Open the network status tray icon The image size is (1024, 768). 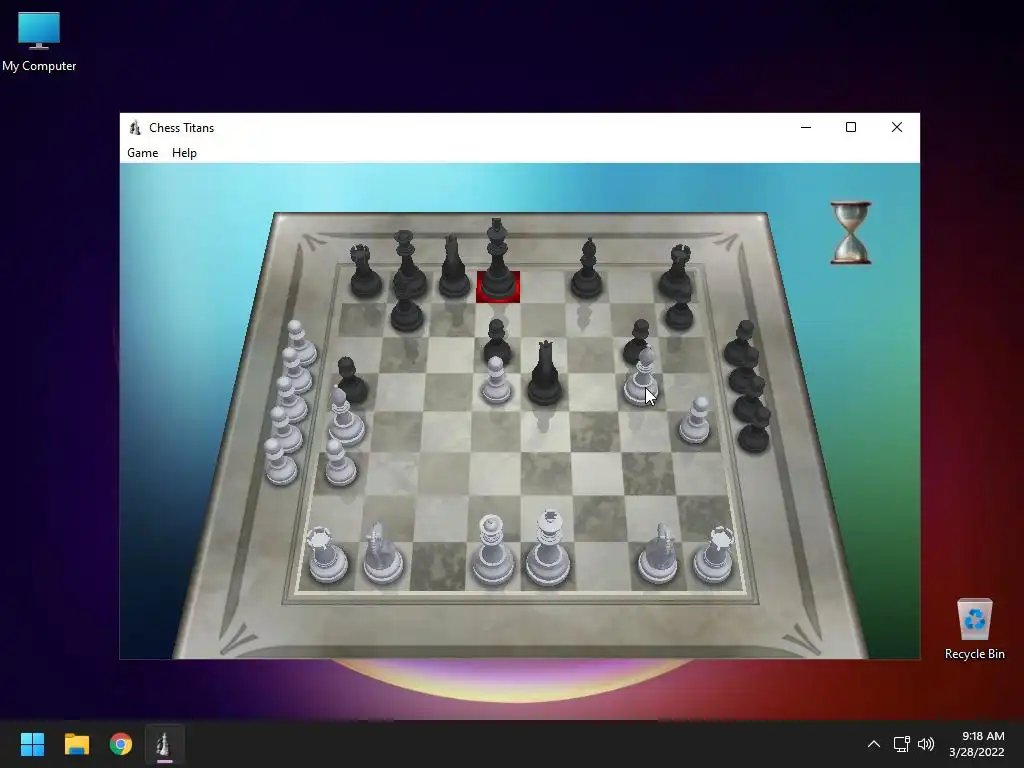pos(902,744)
